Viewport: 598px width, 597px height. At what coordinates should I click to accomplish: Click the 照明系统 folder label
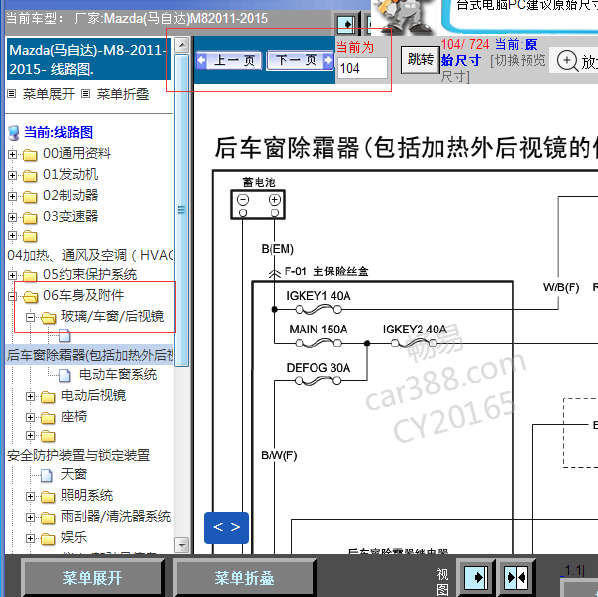[x=87, y=496]
